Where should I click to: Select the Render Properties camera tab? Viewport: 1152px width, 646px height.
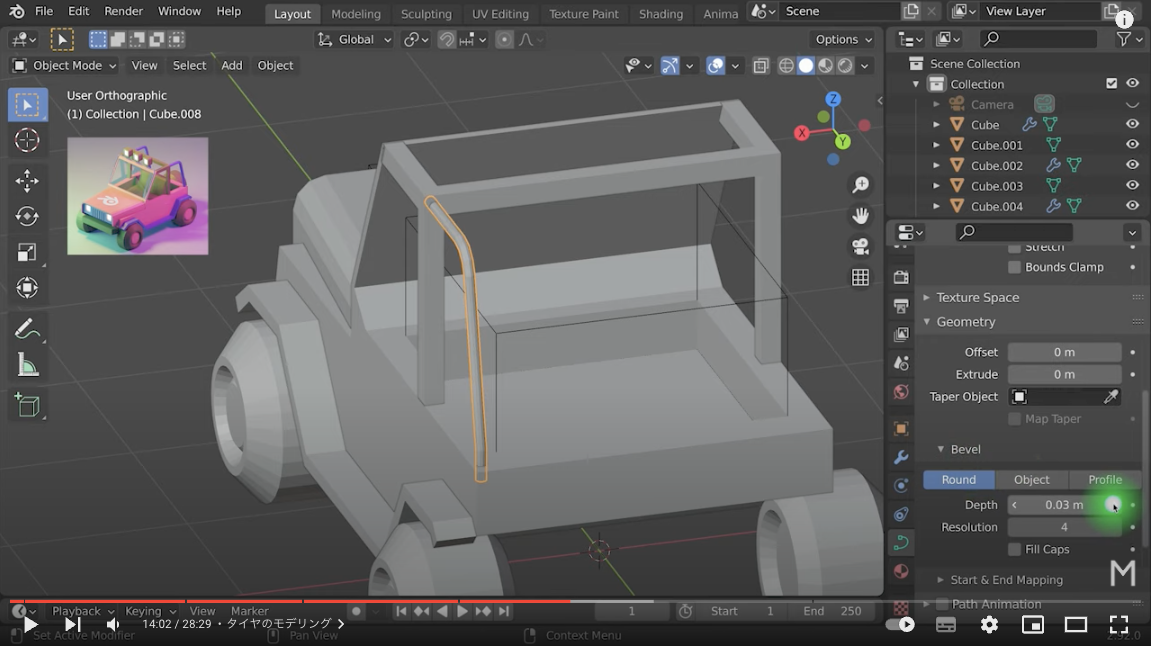(x=900, y=277)
